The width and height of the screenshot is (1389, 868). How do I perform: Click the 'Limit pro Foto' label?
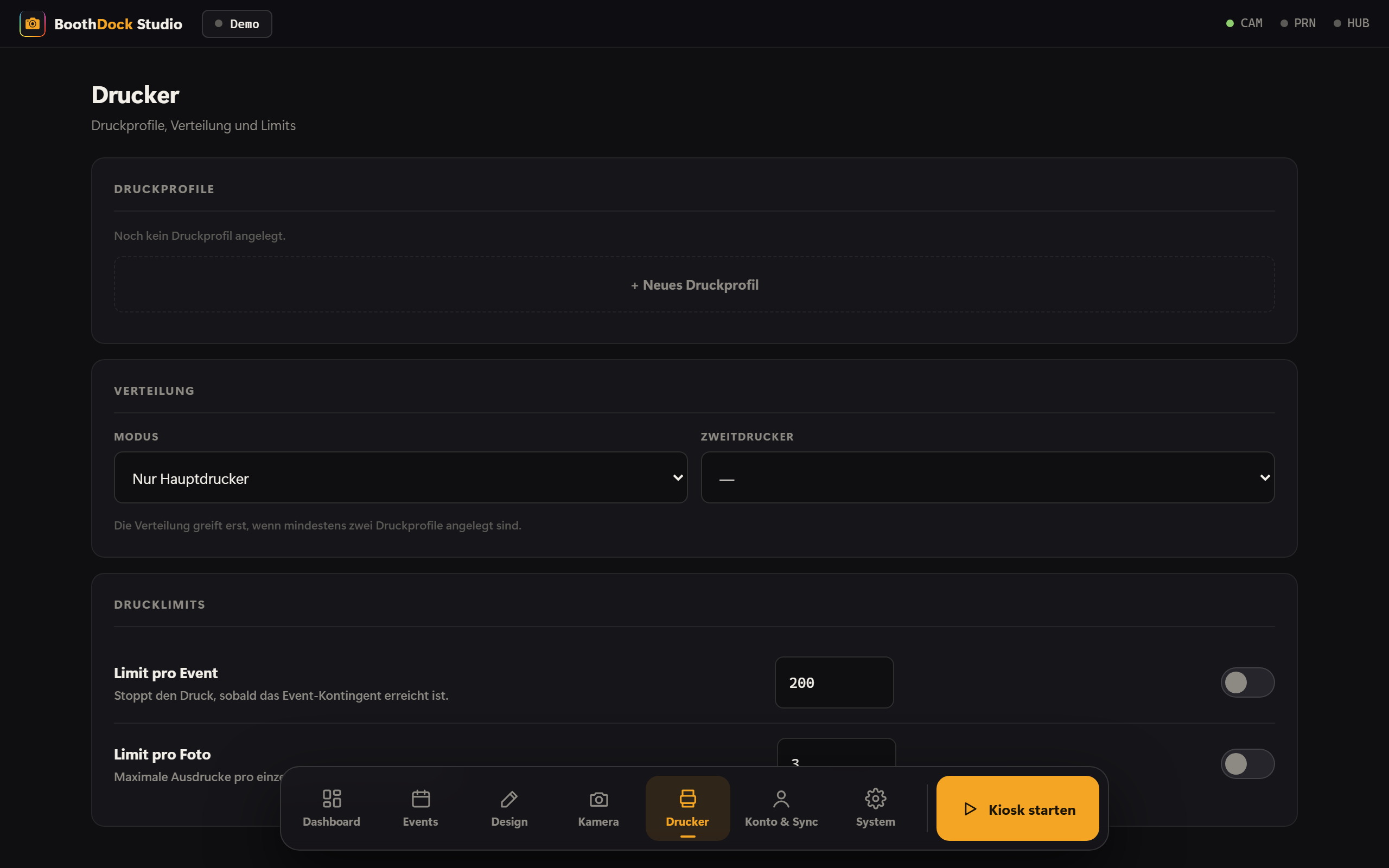(162, 754)
